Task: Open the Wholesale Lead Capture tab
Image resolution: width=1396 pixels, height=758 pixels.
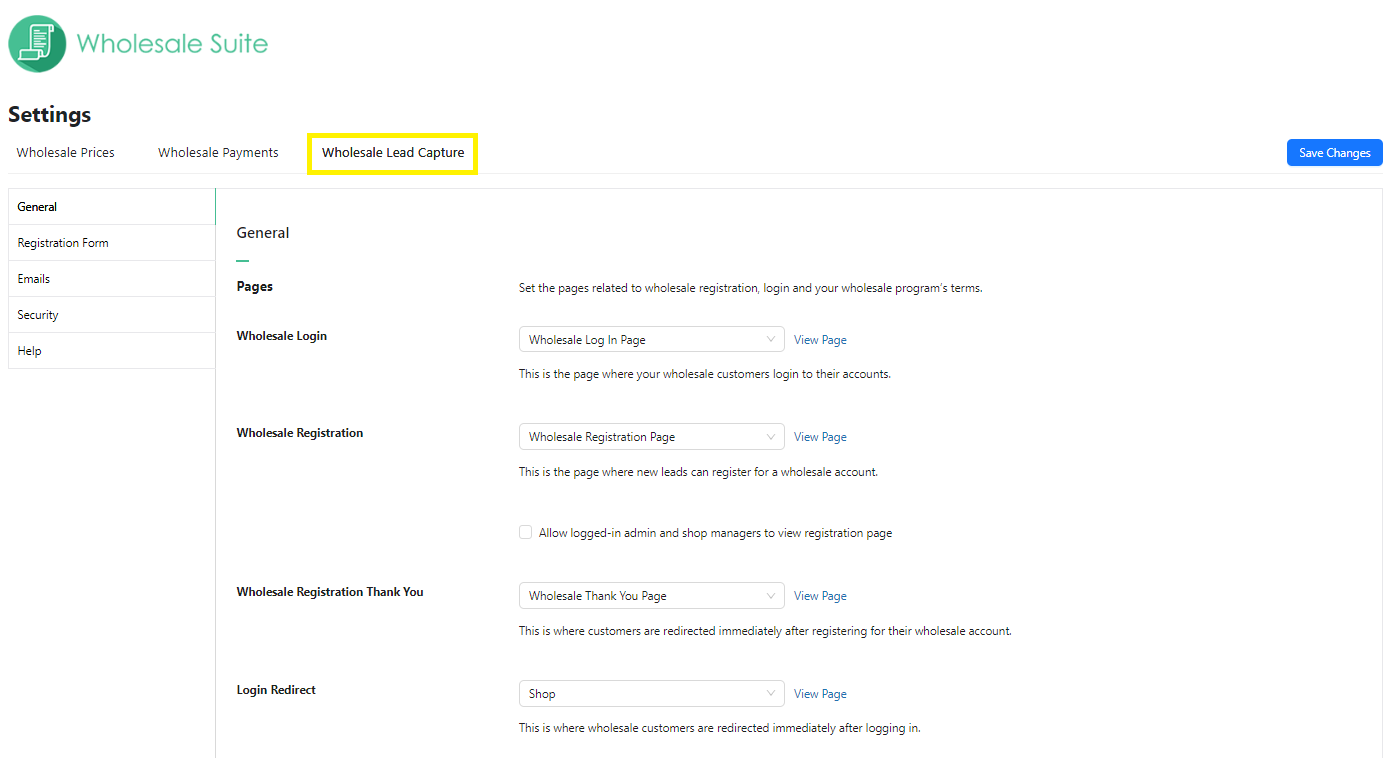Action: click(392, 153)
